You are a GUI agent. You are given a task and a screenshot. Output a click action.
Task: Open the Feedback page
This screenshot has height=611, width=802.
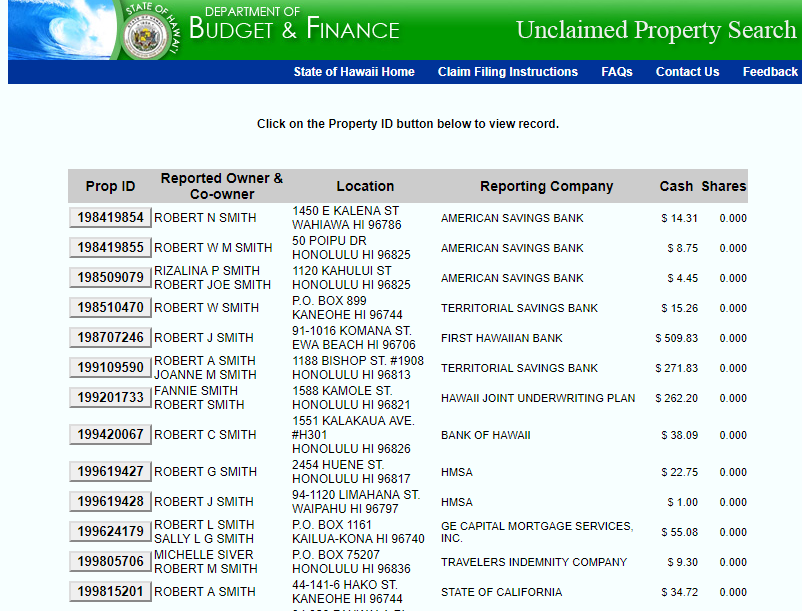coord(769,71)
